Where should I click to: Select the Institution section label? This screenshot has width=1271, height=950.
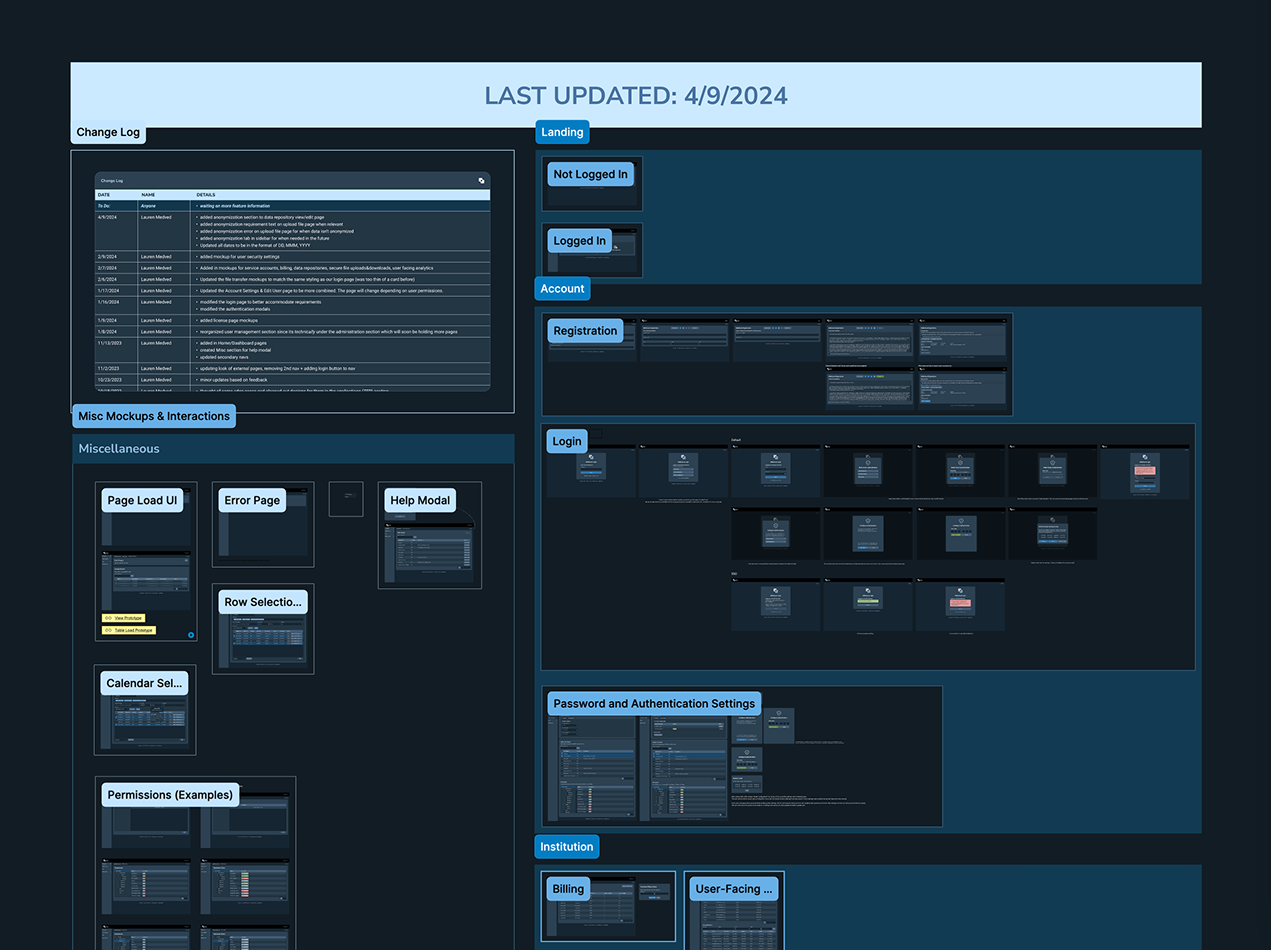(566, 847)
